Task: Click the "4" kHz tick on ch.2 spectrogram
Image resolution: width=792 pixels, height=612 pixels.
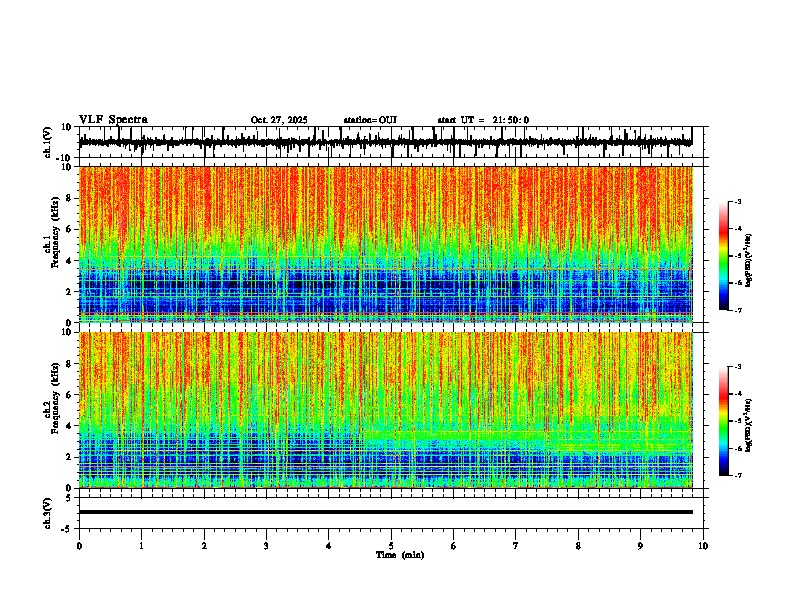Action: point(70,426)
